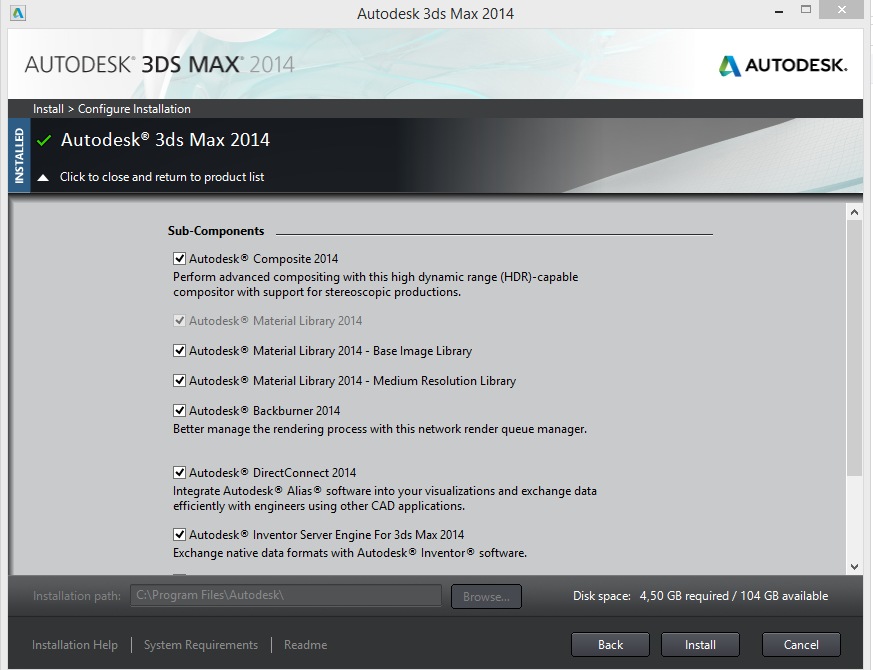Screen dimensions: 873x670
Task: Uncheck Autodesk DirectConnect 2014 checkbox
Action: click(x=179, y=473)
